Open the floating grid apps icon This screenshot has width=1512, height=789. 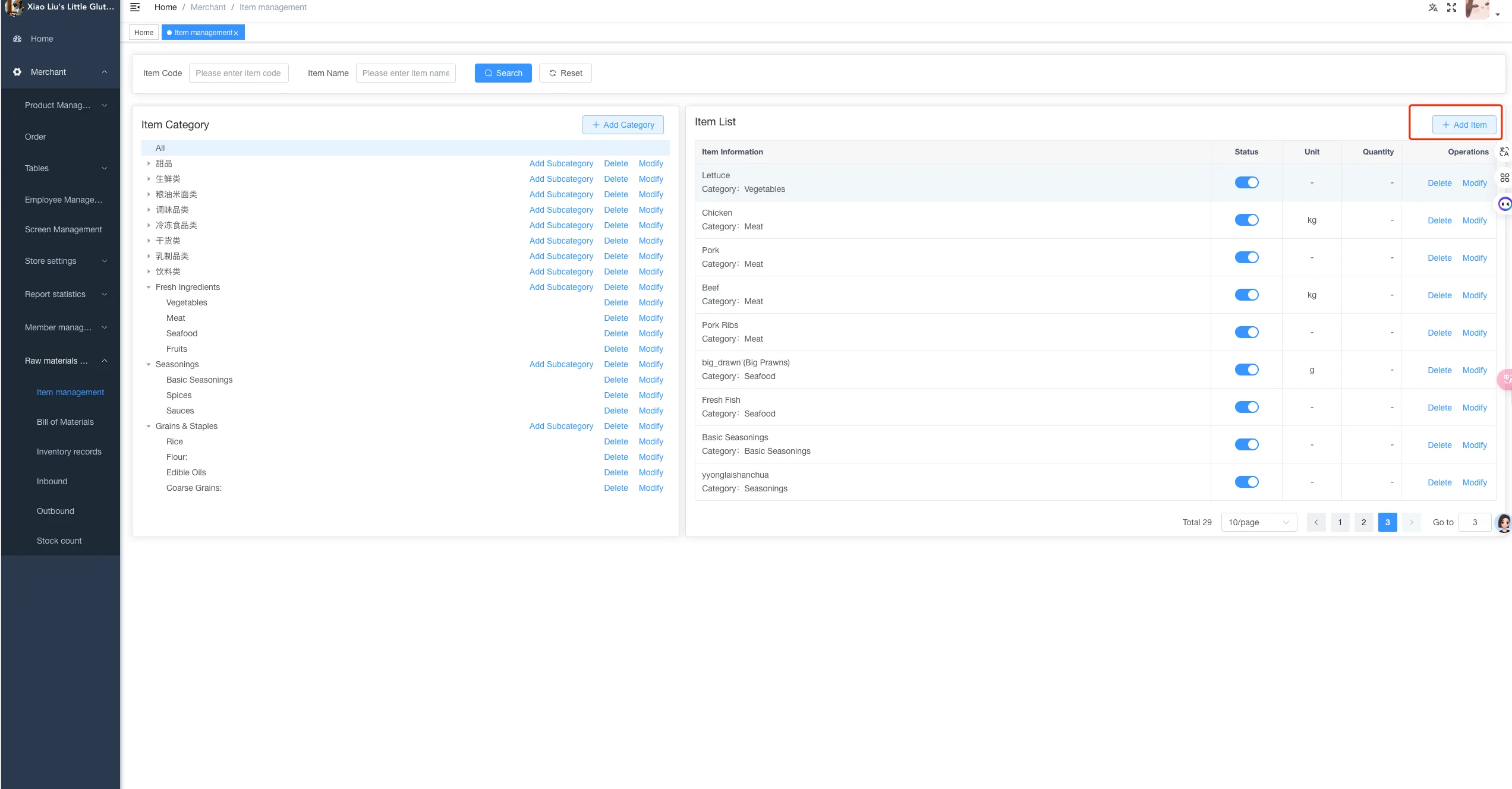[1504, 178]
